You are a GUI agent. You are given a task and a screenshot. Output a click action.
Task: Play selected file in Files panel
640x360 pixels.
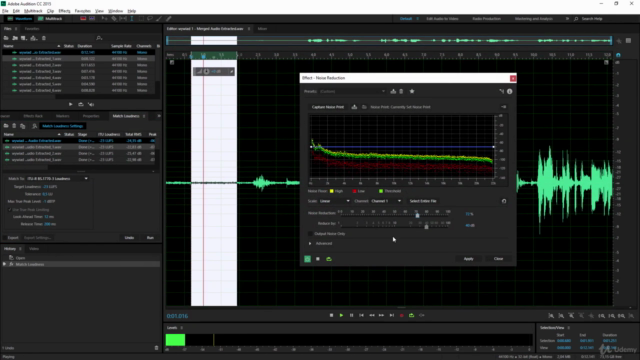[70, 104]
